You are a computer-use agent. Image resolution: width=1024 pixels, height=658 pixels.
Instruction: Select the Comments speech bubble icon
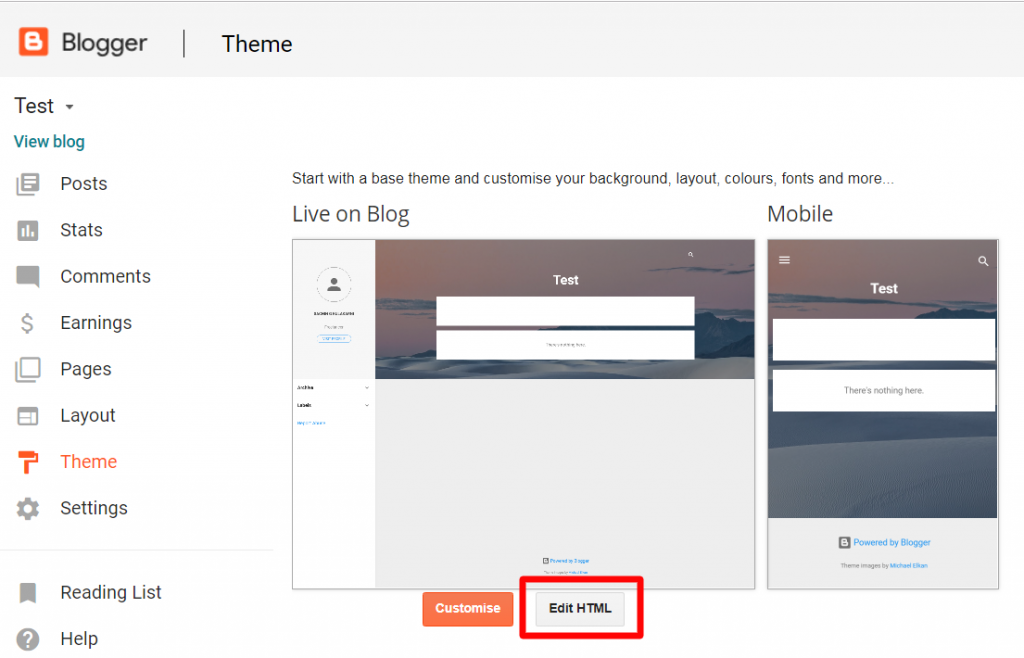coord(27,277)
